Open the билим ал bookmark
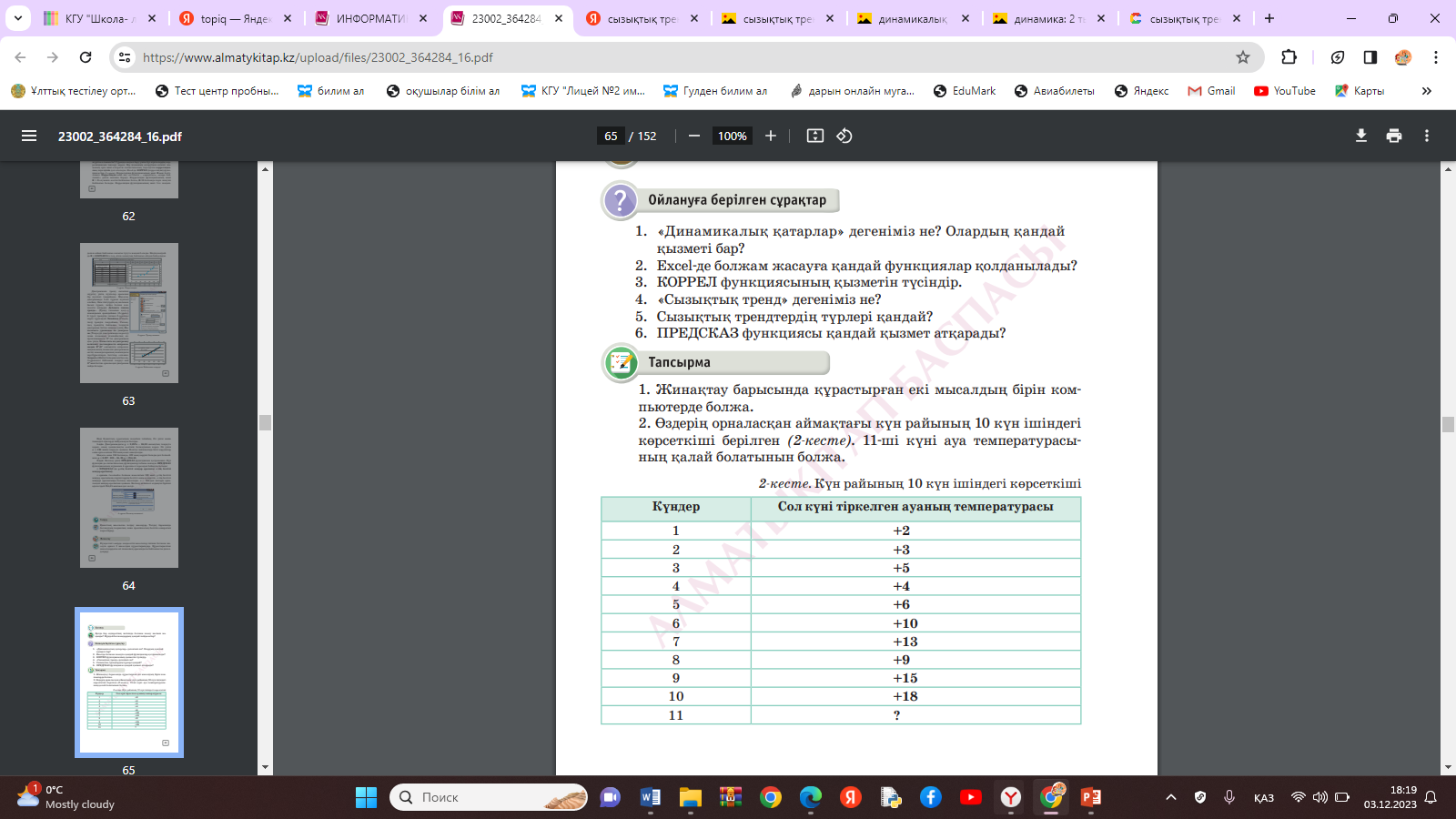The image size is (1456, 819). [x=331, y=91]
